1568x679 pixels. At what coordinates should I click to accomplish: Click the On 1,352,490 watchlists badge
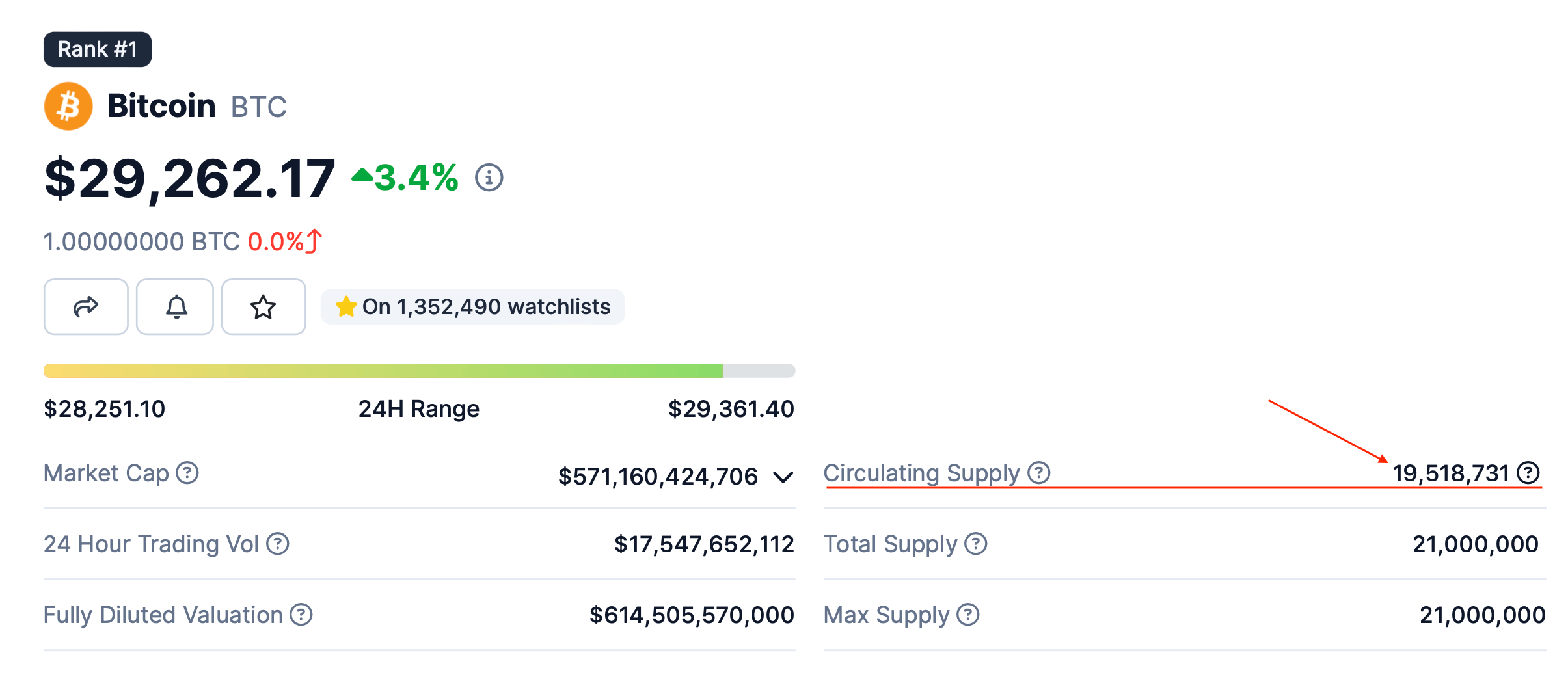point(473,306)
